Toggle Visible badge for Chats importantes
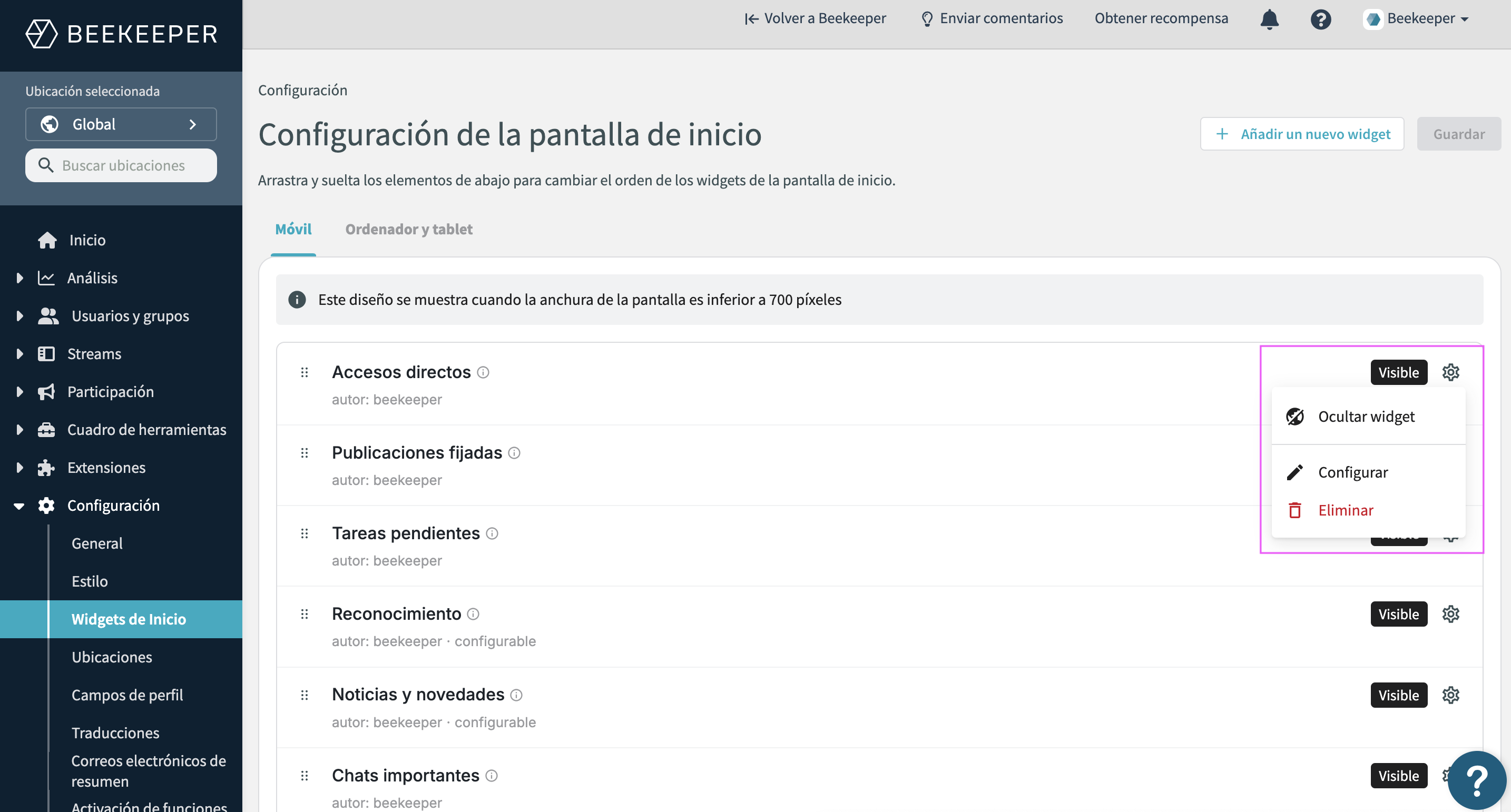 click(x=1398, y=776)
